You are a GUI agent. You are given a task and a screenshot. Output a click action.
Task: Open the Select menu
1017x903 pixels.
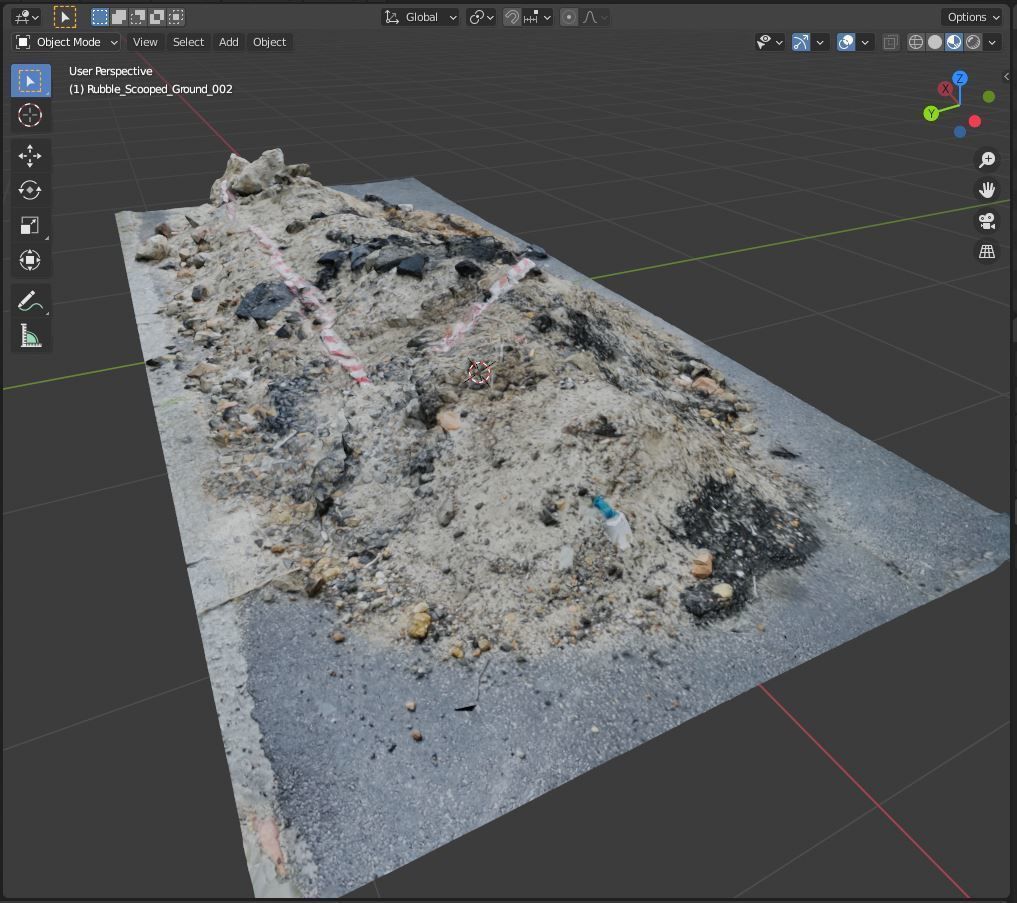188,42
